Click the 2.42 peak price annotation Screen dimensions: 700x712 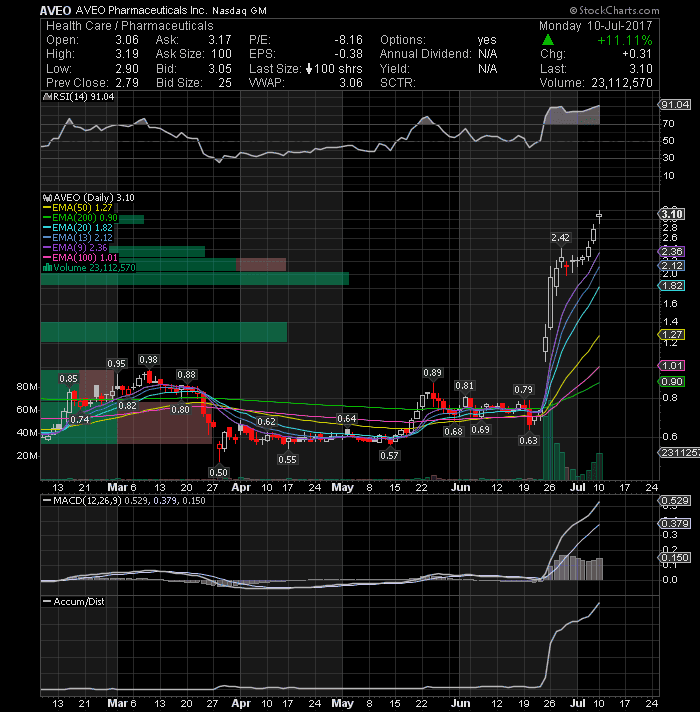coord(561,237)
